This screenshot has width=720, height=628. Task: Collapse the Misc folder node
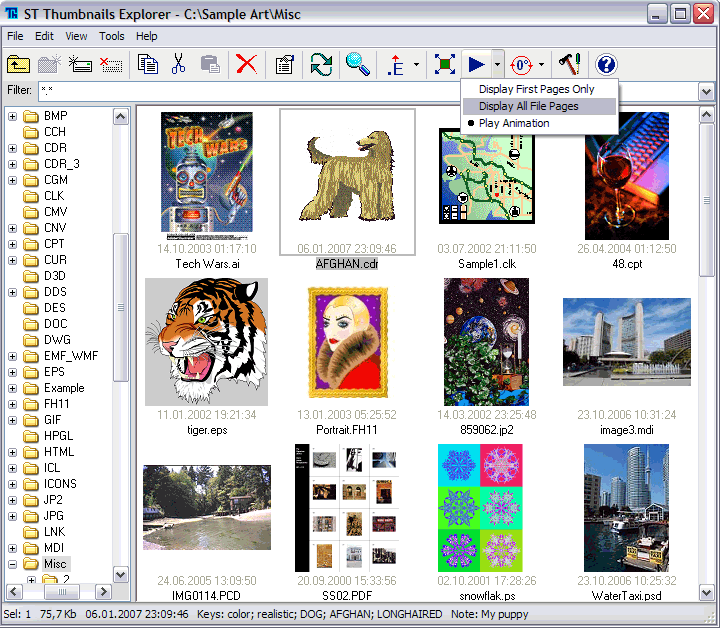[x=13, y=564]
